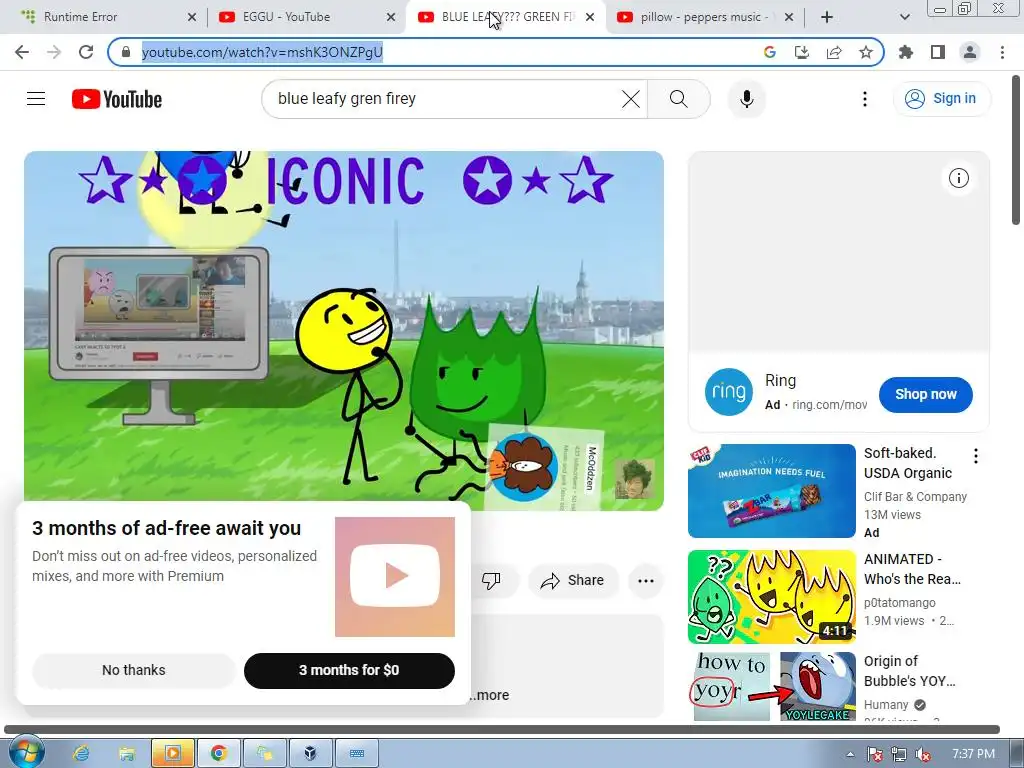Click the video player frame

click(344, 330)
